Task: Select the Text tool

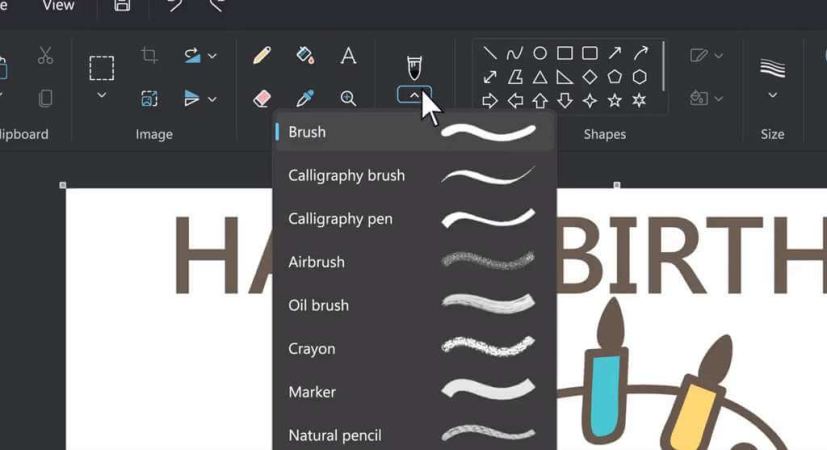Action: tap(348, 55)
